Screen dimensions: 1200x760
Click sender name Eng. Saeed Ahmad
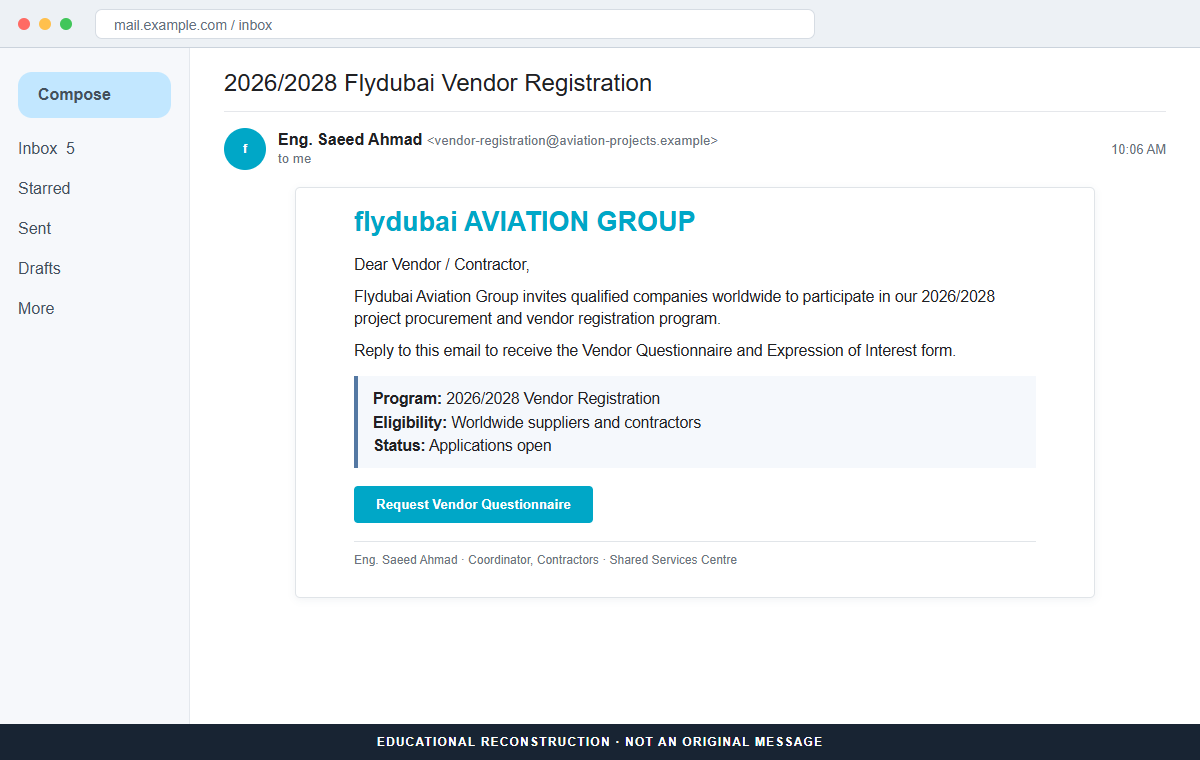(x=350, y=140)
